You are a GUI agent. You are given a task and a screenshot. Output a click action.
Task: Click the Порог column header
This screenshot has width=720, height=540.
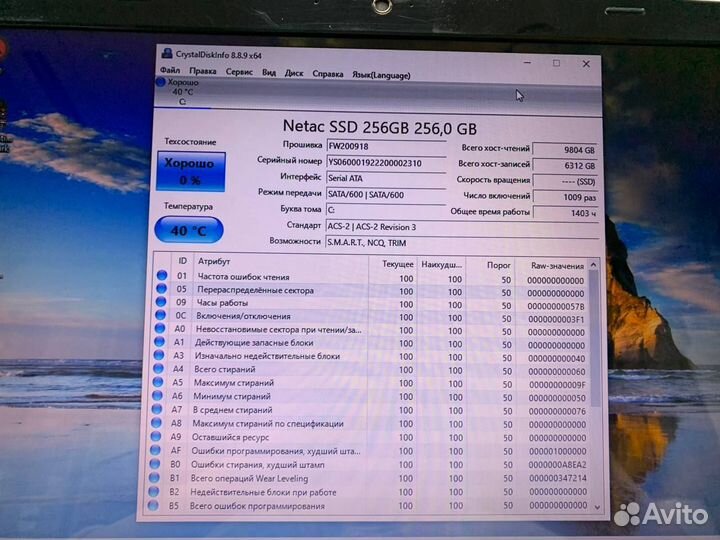490,265
